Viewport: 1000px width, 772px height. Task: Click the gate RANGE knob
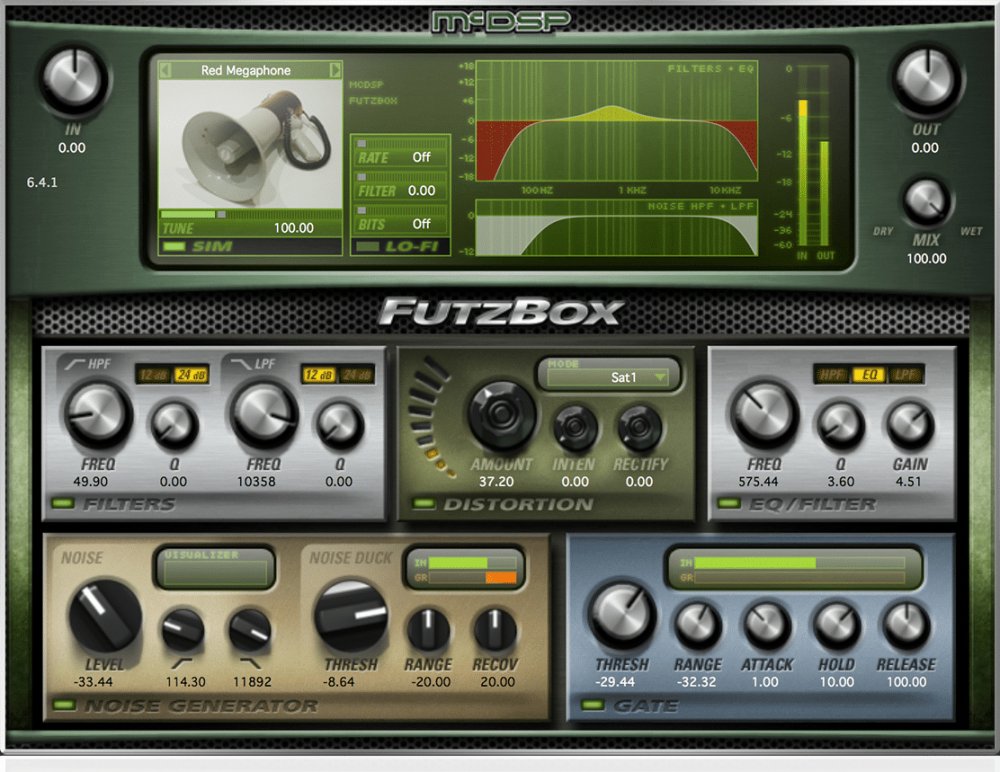[698, 625]
